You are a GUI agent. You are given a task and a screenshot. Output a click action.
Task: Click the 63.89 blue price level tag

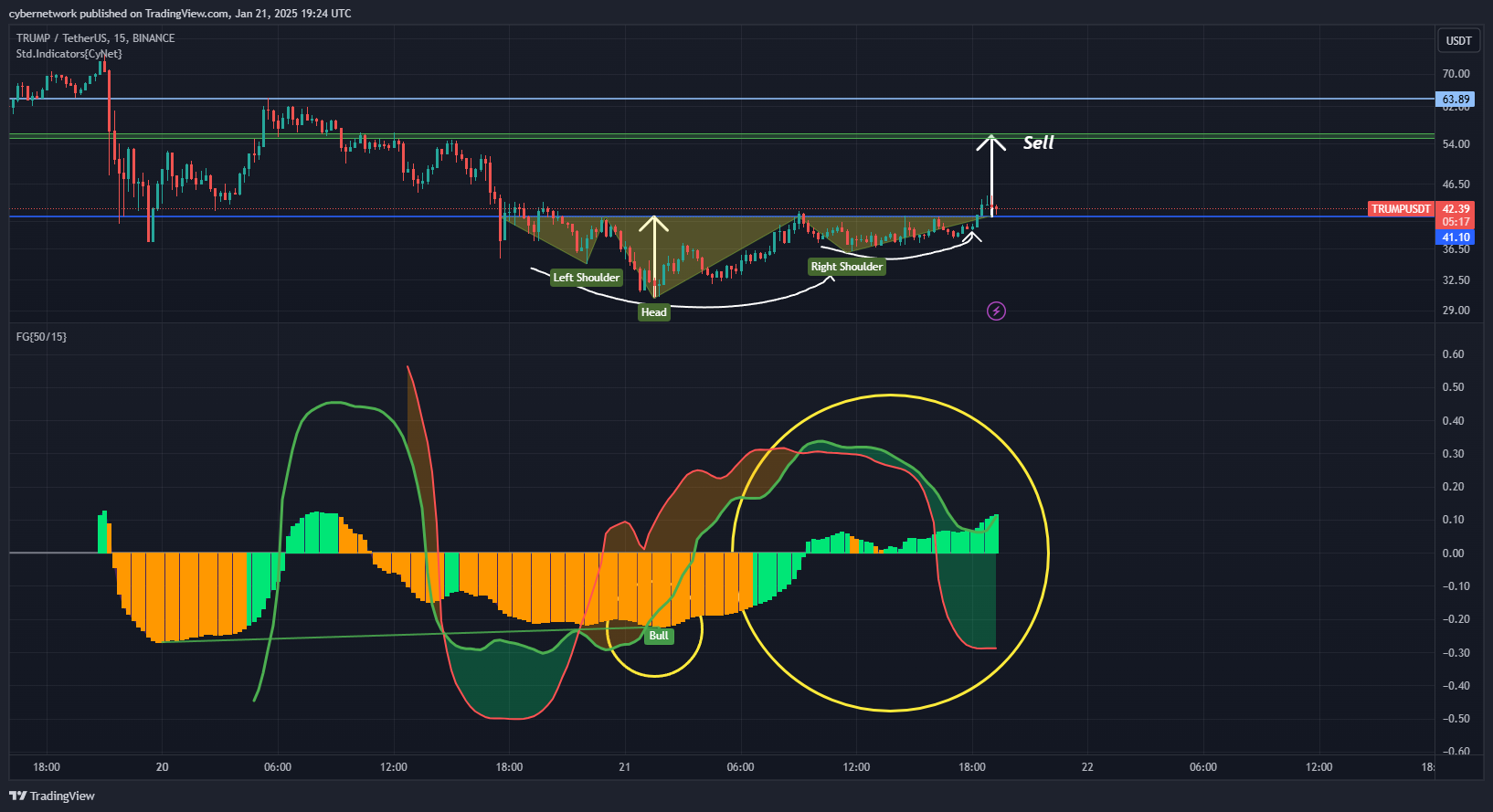1456,100
